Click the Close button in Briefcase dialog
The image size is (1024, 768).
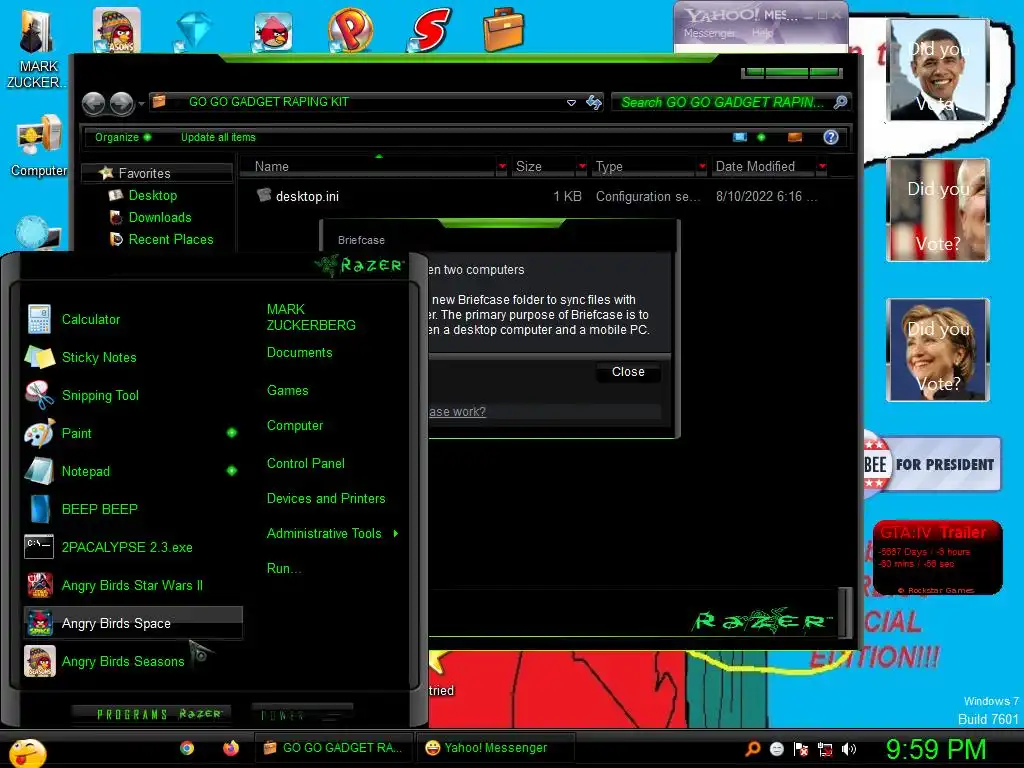pos(628,372)
